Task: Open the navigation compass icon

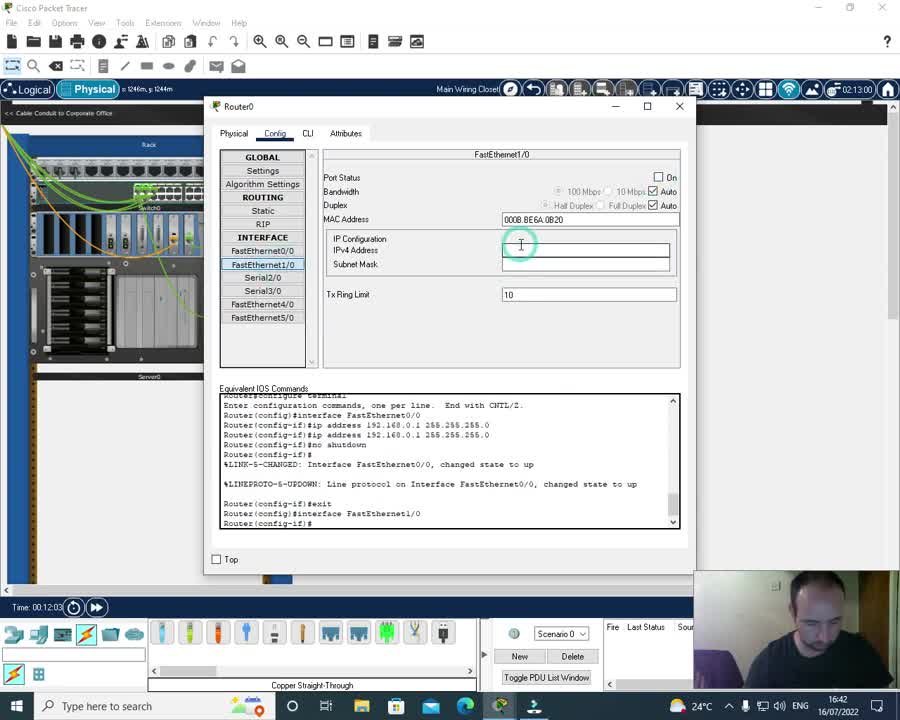Action: pyautogui.click(x=510, y=90)
